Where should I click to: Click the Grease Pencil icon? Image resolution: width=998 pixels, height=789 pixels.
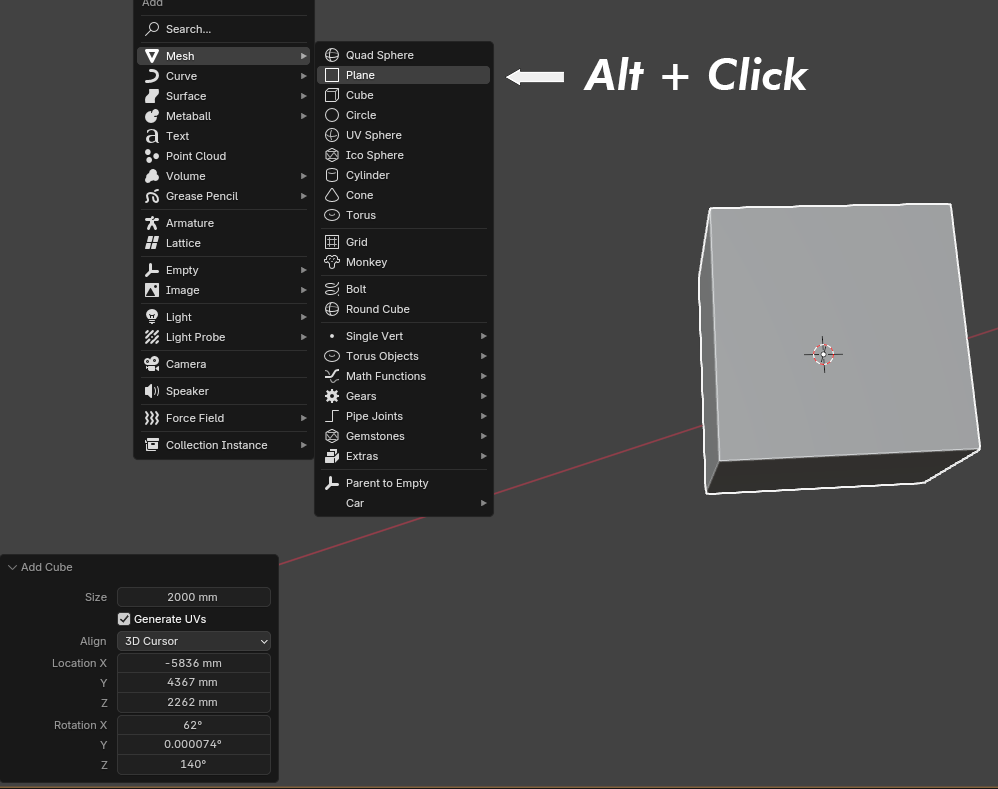[151, 197]
